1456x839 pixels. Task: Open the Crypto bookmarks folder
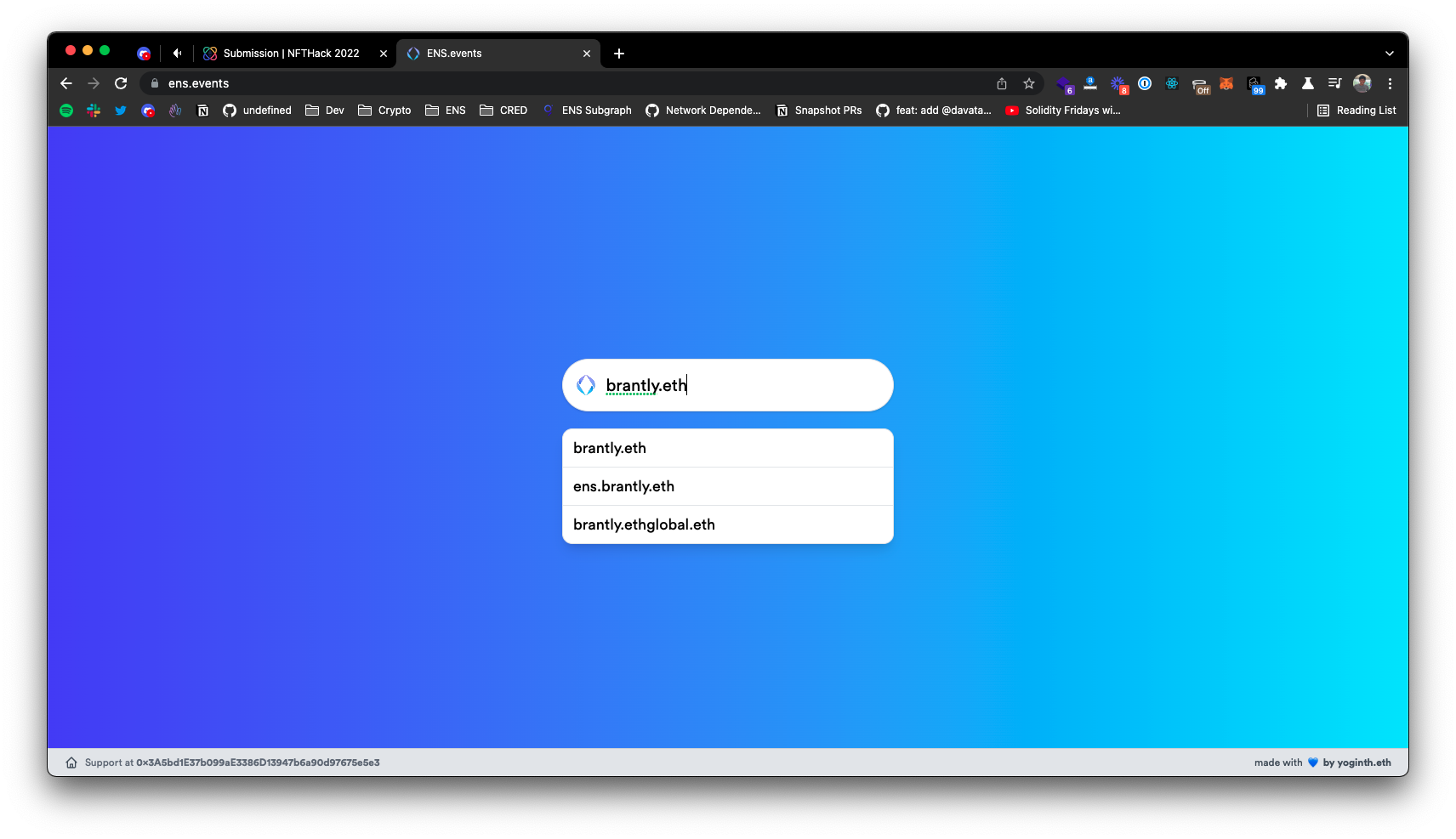384,111
